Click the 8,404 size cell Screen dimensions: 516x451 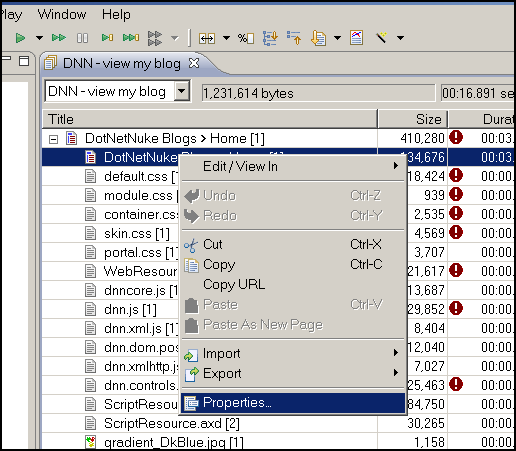(429, 328)
